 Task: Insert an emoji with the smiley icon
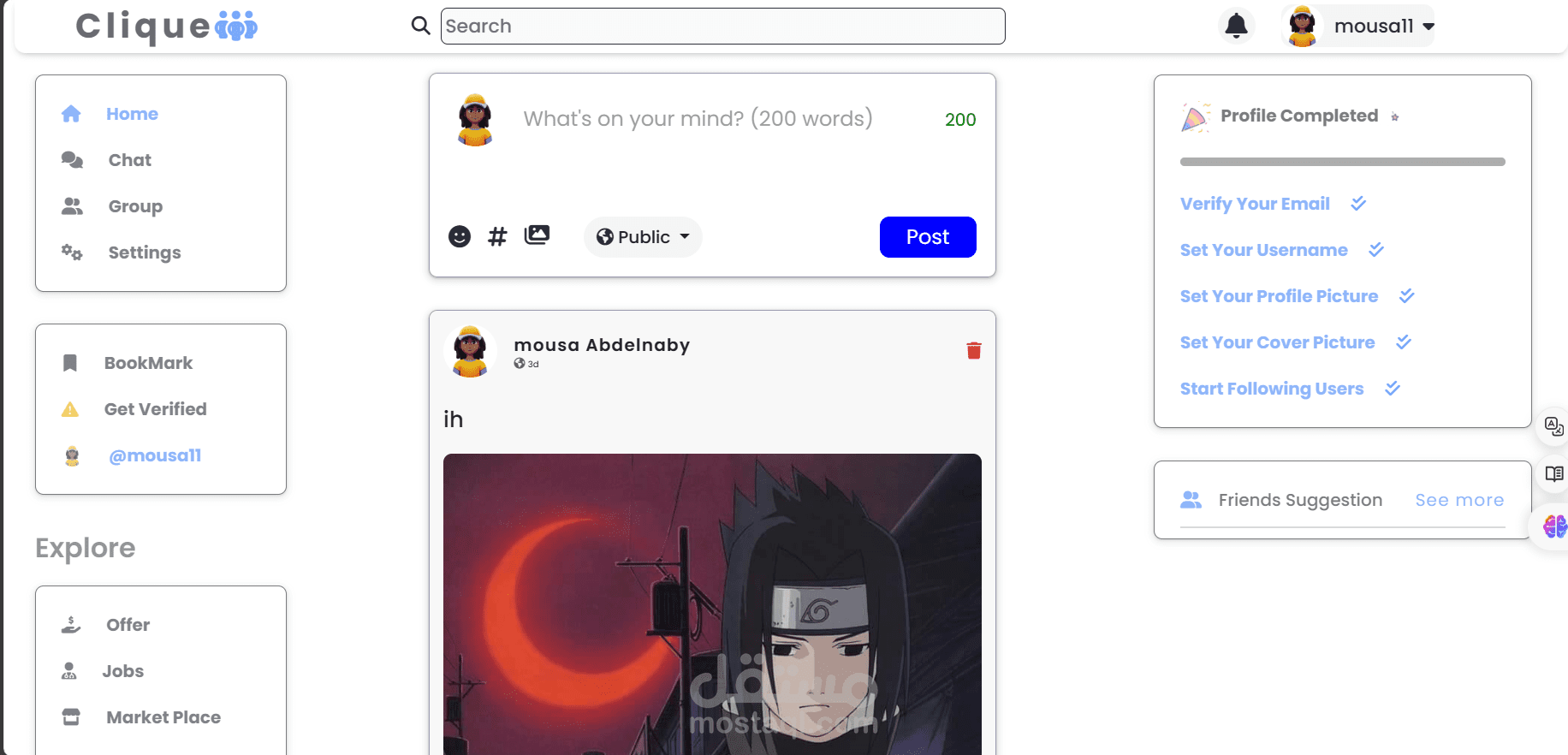click(460, 236)
